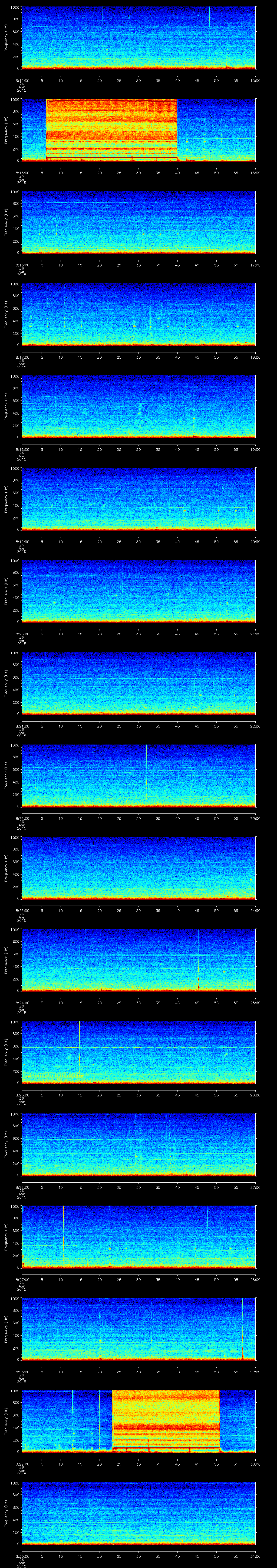Screen dimensions: 277x1568
Task: Click the spike near 57 seconds in the 8:28:00 spectrogram
Action: pos(242,1328)
